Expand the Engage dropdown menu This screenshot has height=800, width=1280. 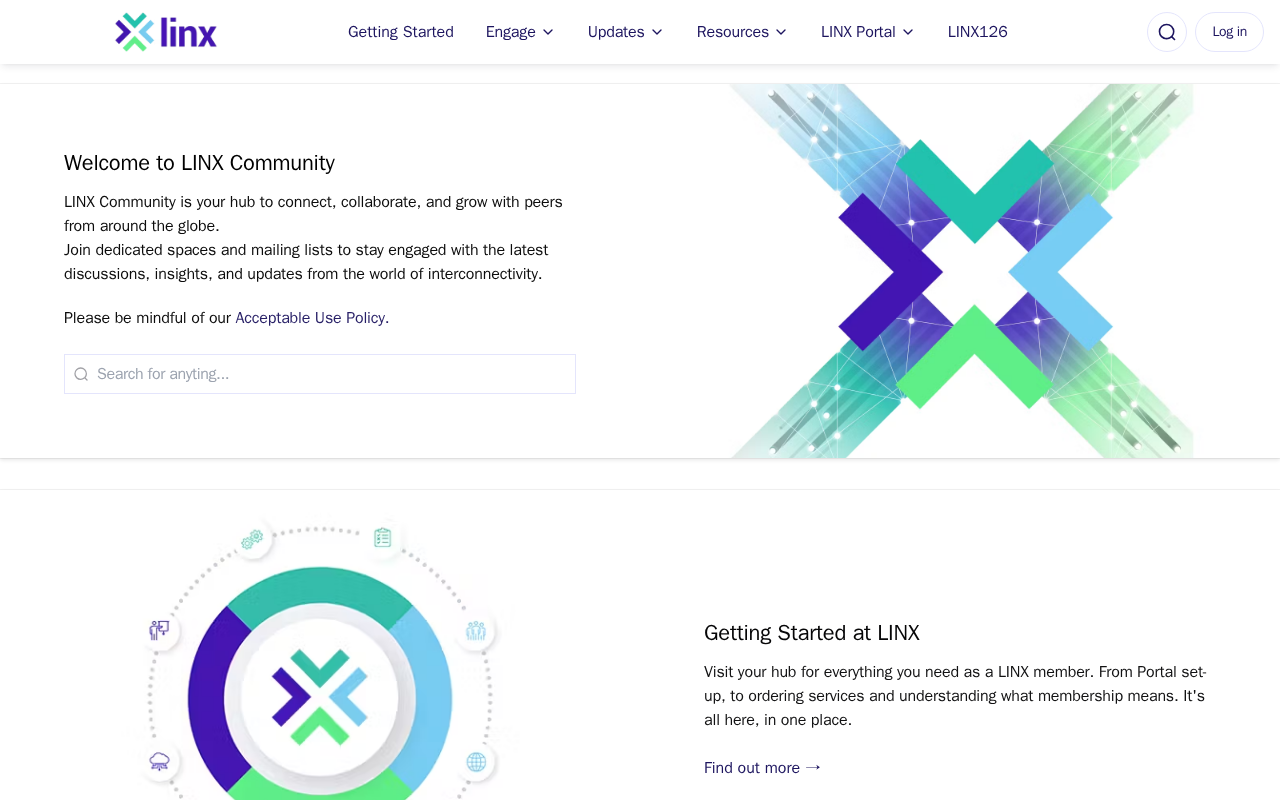tap(520, 32)
